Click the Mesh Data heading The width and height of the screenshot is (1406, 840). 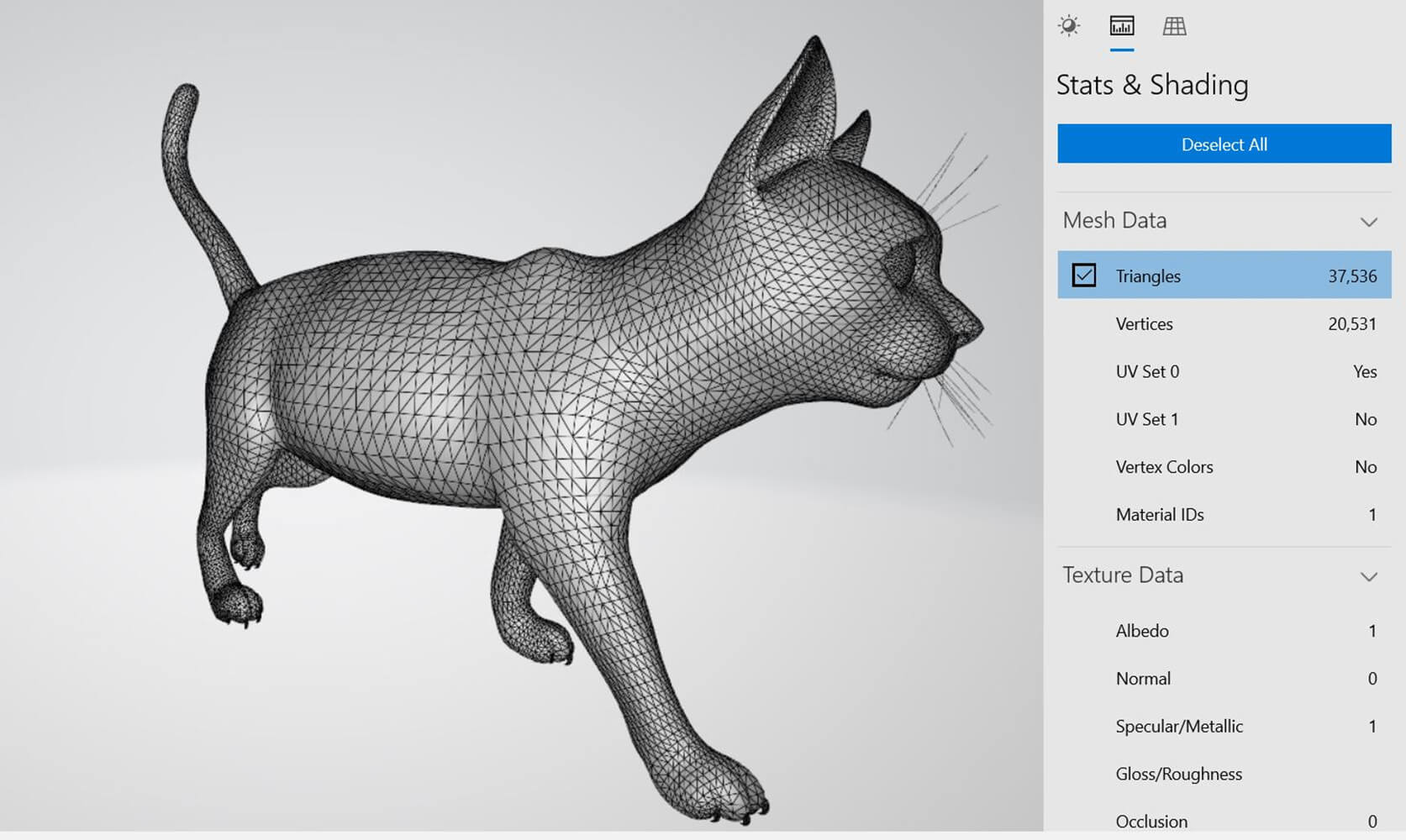1114,220
